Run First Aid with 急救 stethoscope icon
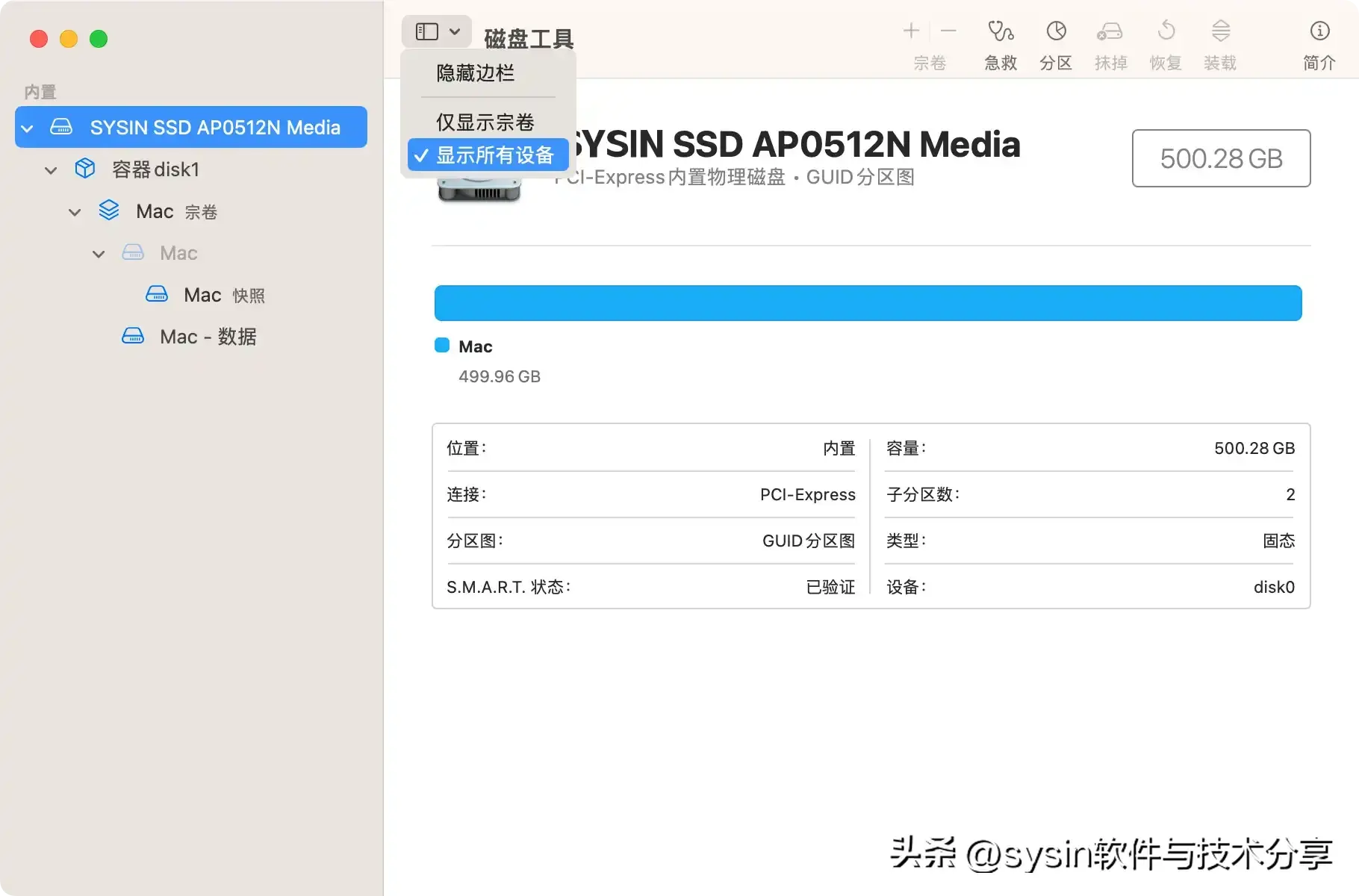This screenshot has width=1359, height=896. coord(1001,31)
